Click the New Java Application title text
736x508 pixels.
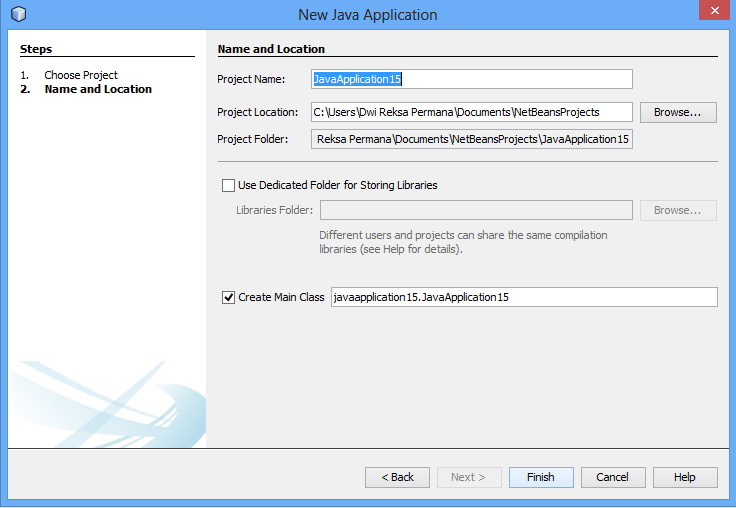pos(368,15)
